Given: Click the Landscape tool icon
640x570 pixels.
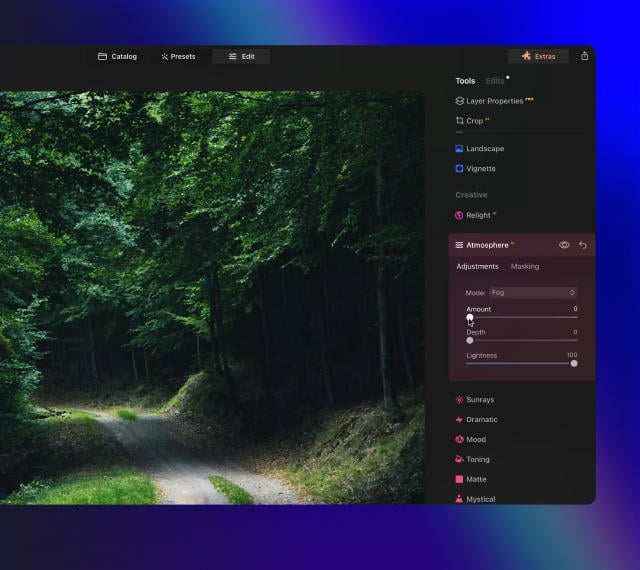Looking at the screenshot, I should tap(459, 148).
